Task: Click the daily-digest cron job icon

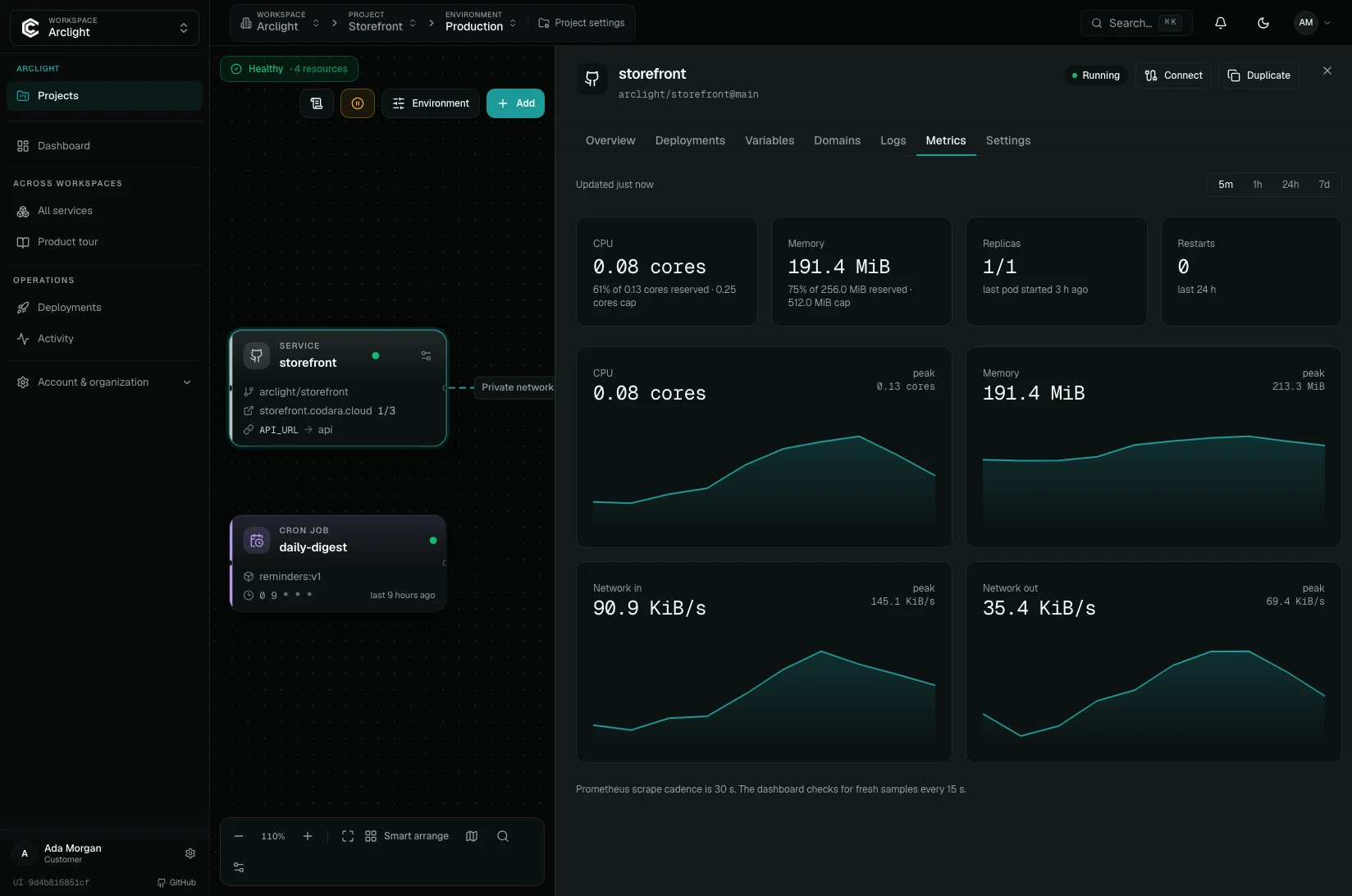Action: (257, 541)
